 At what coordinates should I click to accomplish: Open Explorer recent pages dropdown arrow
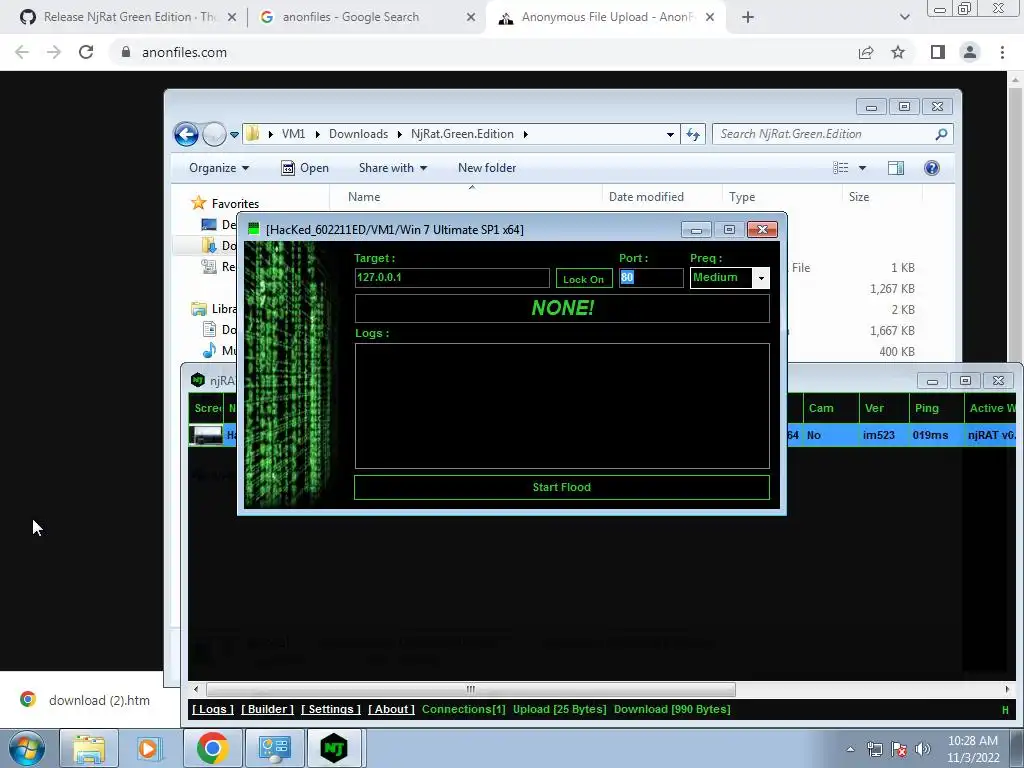[234, 135]
